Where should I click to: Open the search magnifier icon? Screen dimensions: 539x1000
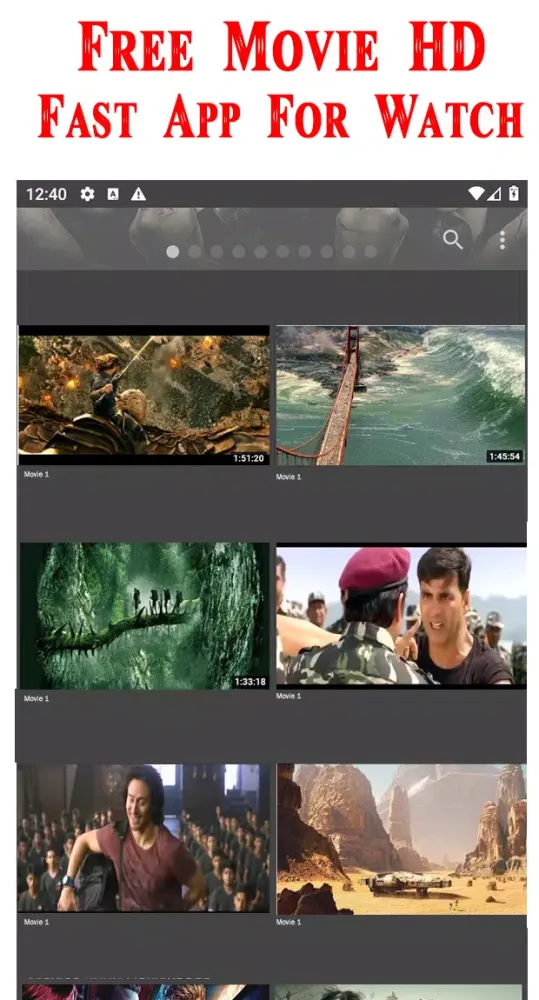pyautogui.click(x=452, y=240)
